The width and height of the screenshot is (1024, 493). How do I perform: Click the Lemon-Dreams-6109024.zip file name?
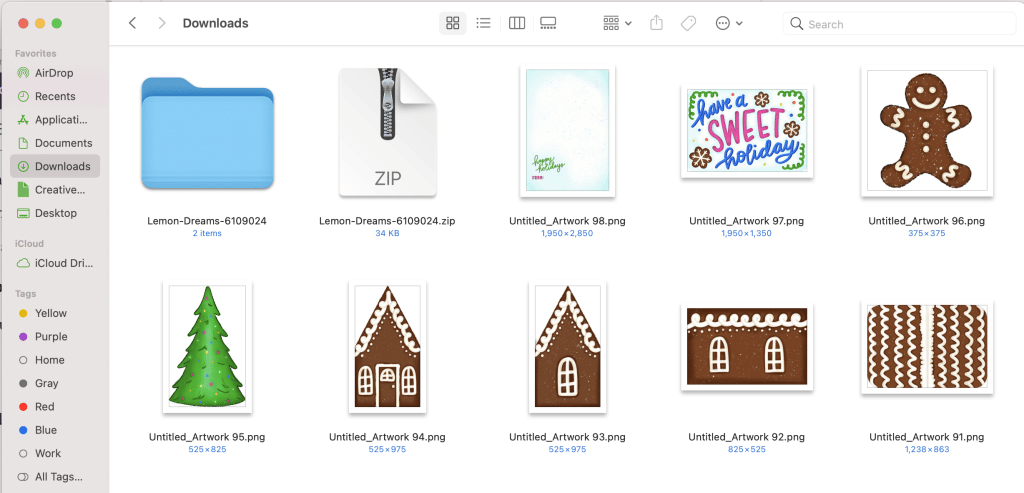(387, 221)
